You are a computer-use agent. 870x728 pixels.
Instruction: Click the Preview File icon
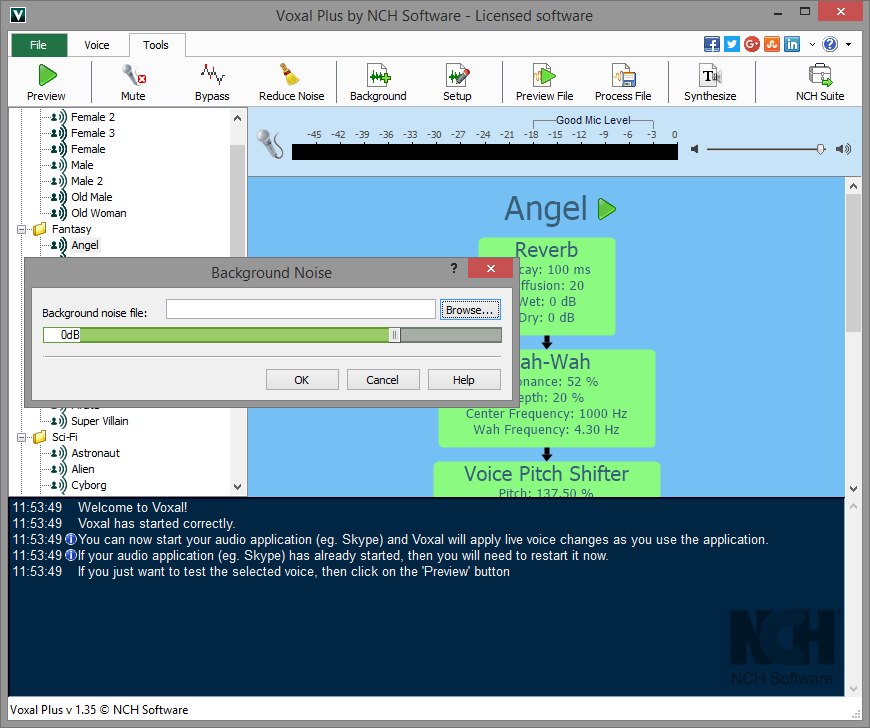pyautogui.click(x=544, y=76)
